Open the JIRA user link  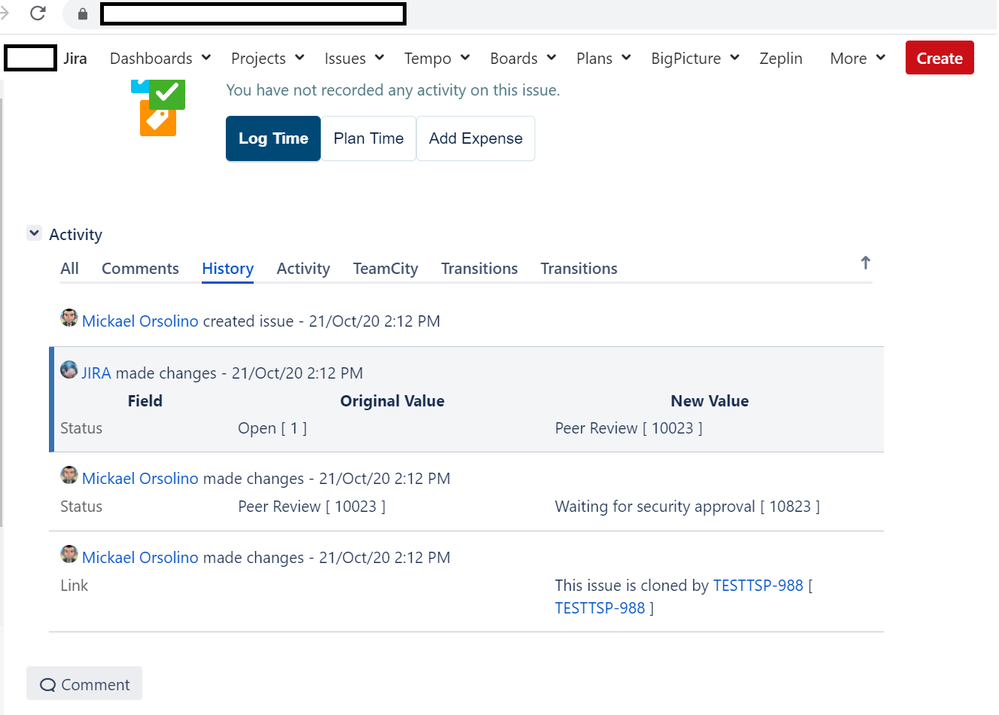pyautogui.click(x=96, y=373)
